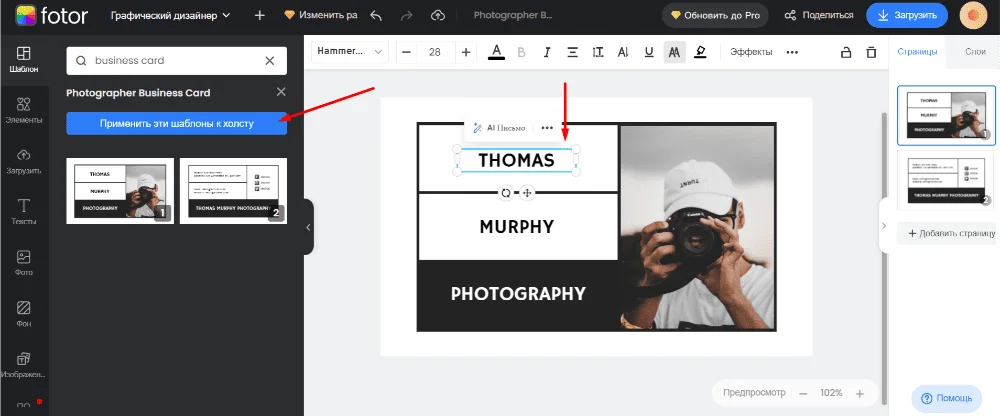Click Применить эти шаблоны к холсту button
Screen dimensions: 1000x416
[x=176, y=123]
